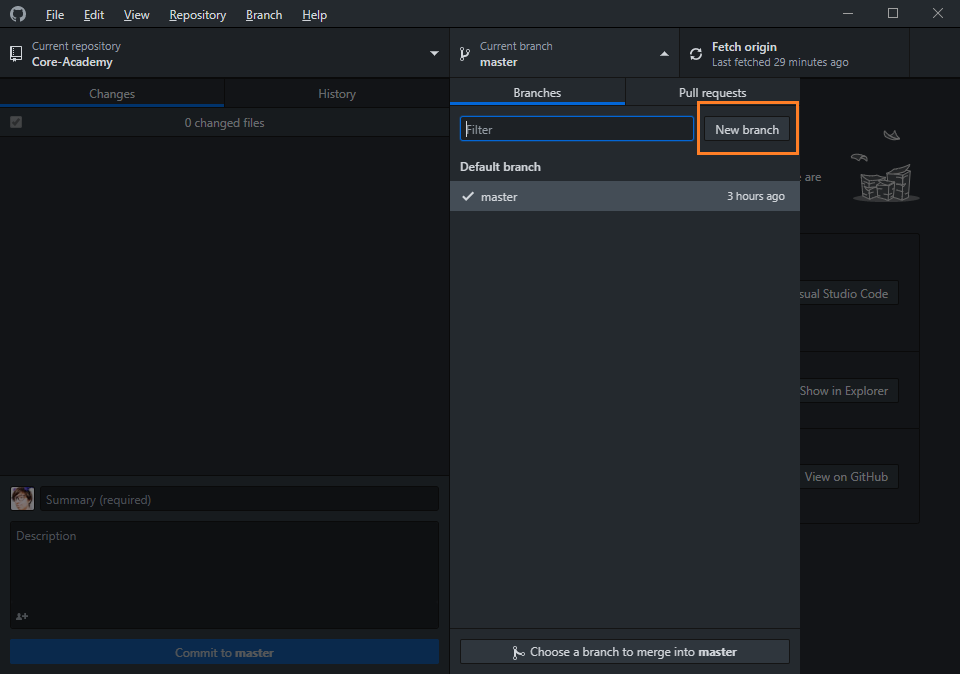Select the checkmarked master branch

[x=624, y=197]
